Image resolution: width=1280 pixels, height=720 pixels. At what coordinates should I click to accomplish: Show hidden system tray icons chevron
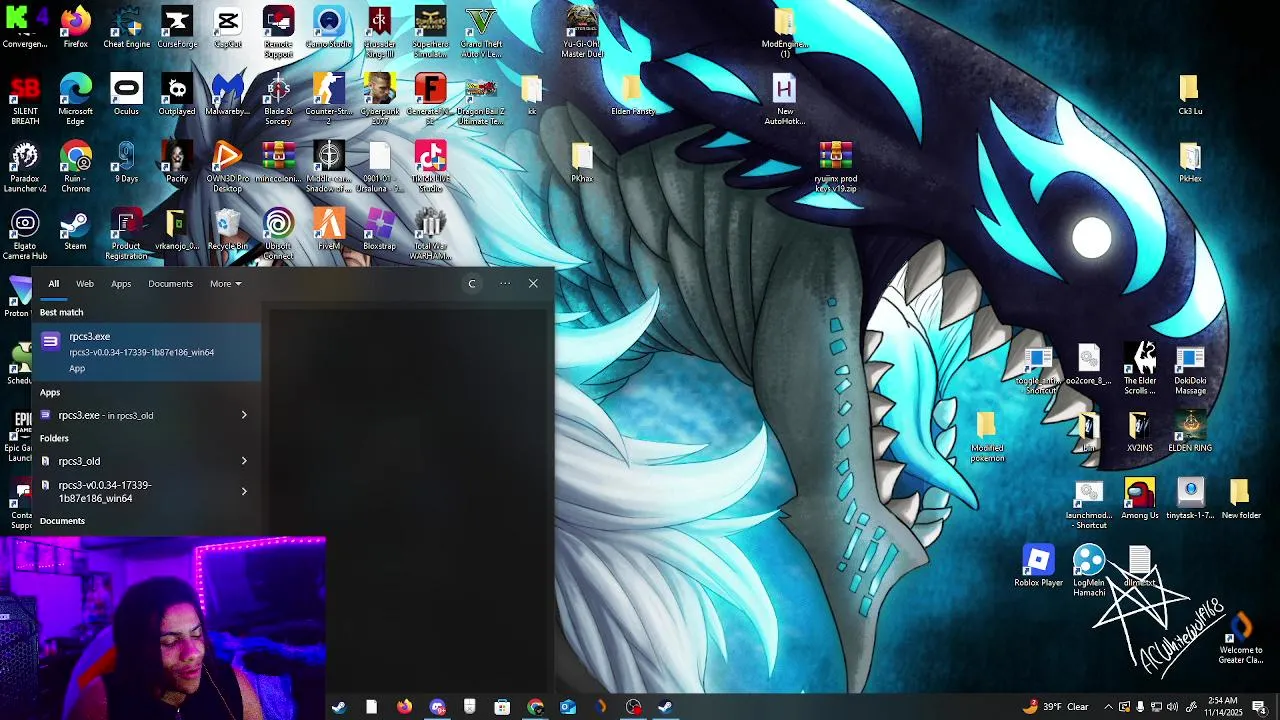[x=1108, y=707]
